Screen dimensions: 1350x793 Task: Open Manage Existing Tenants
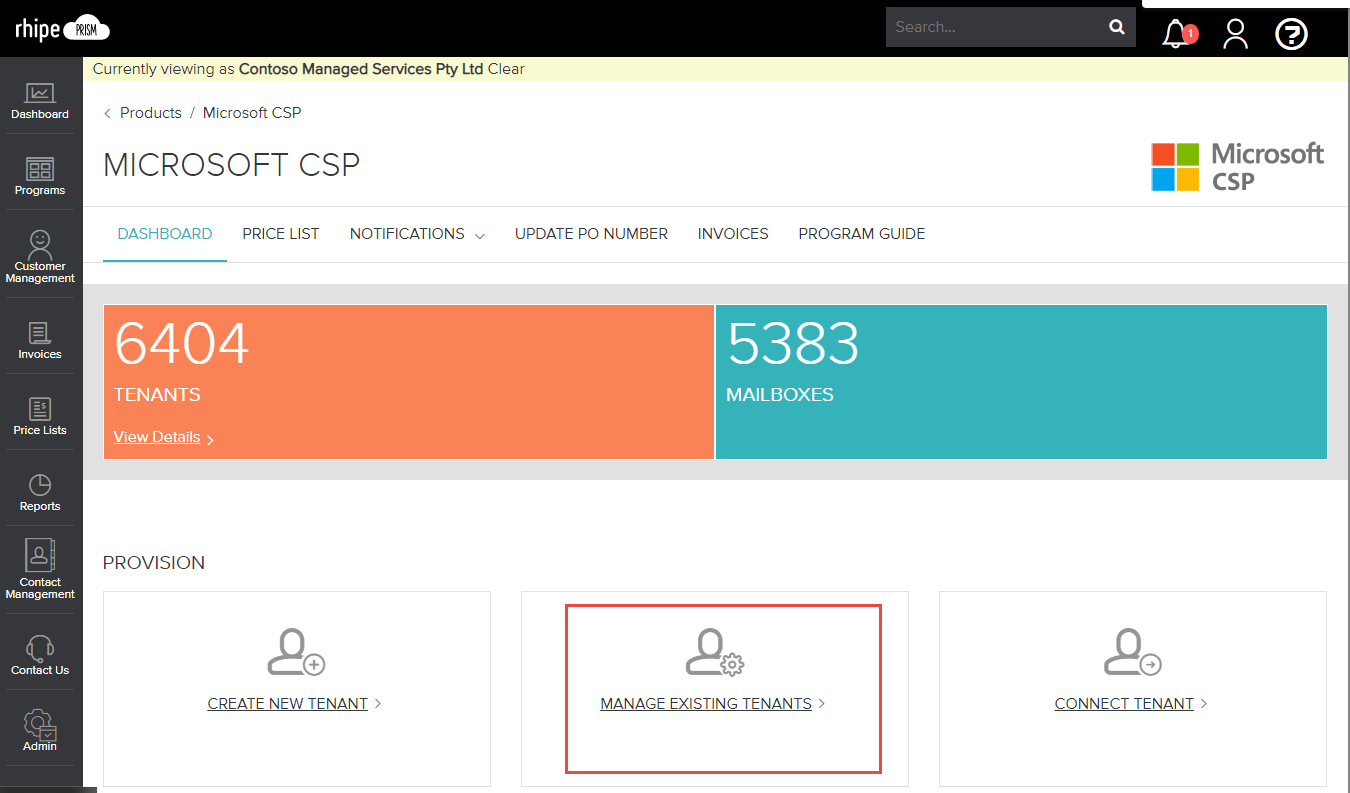[707, 703]
